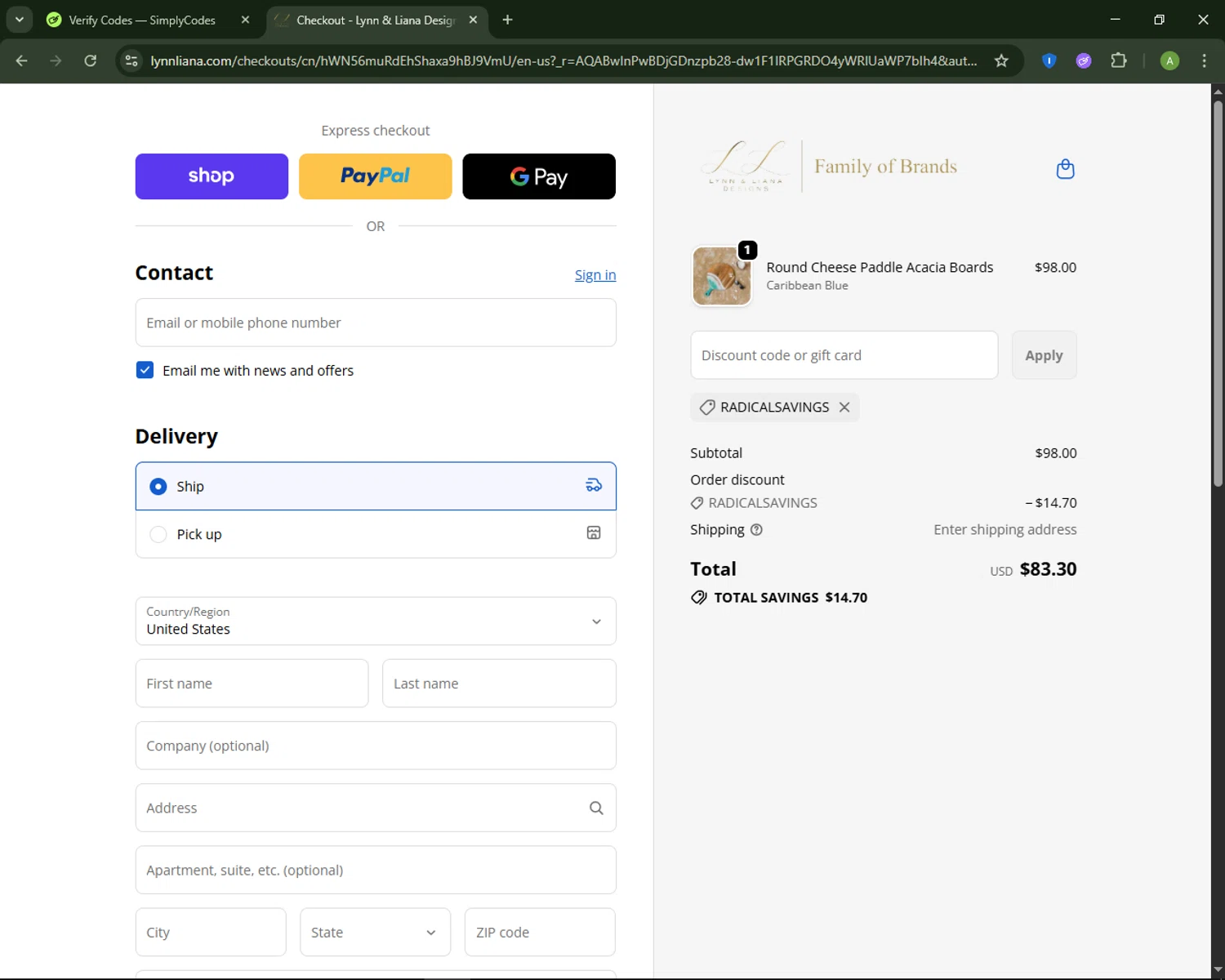Click the Caribbean Blue variant text
Viewport: 1225px width, 980px height.
807,285
